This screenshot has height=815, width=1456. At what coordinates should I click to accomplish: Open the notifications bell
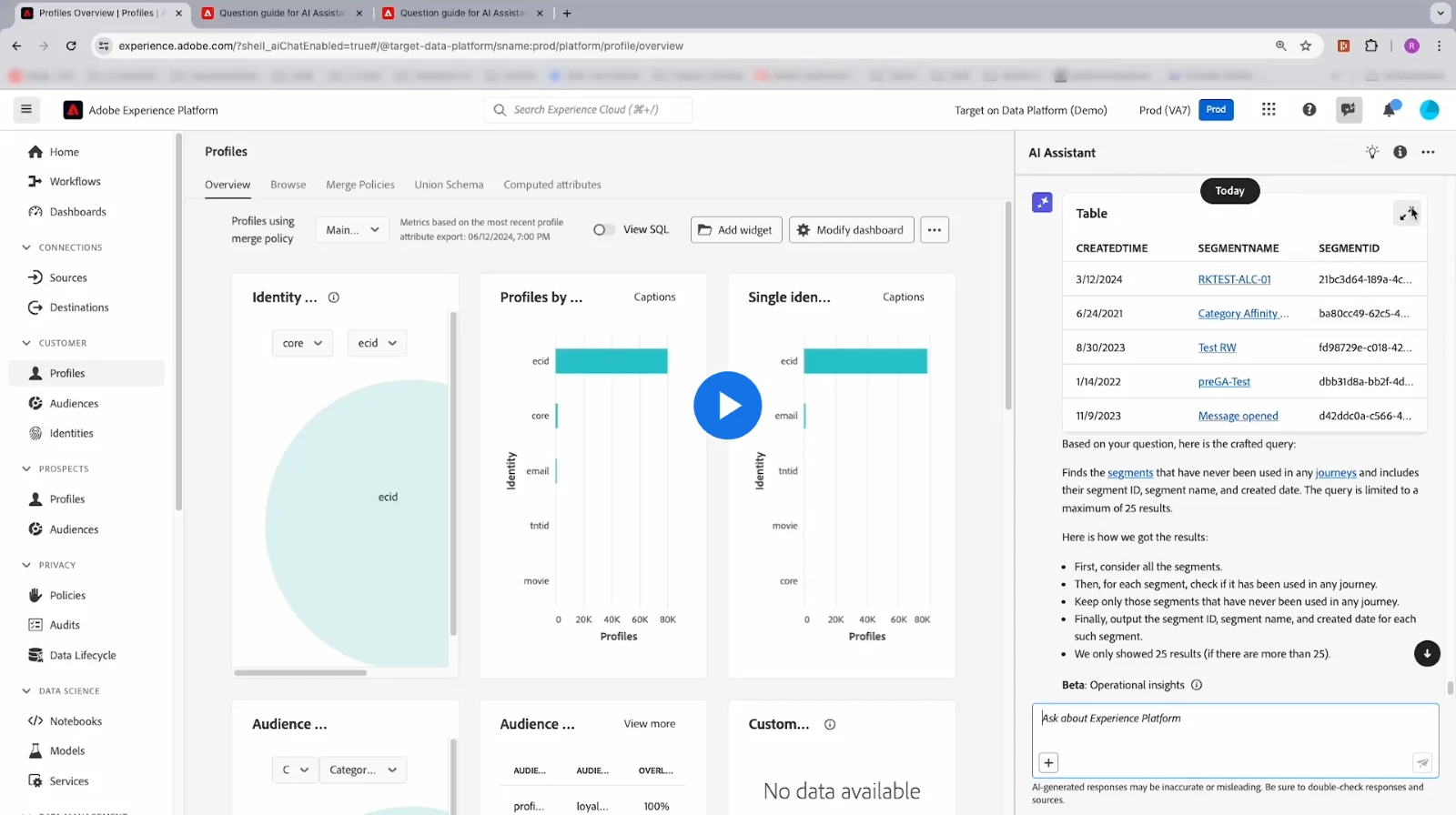pos(1390,109)
